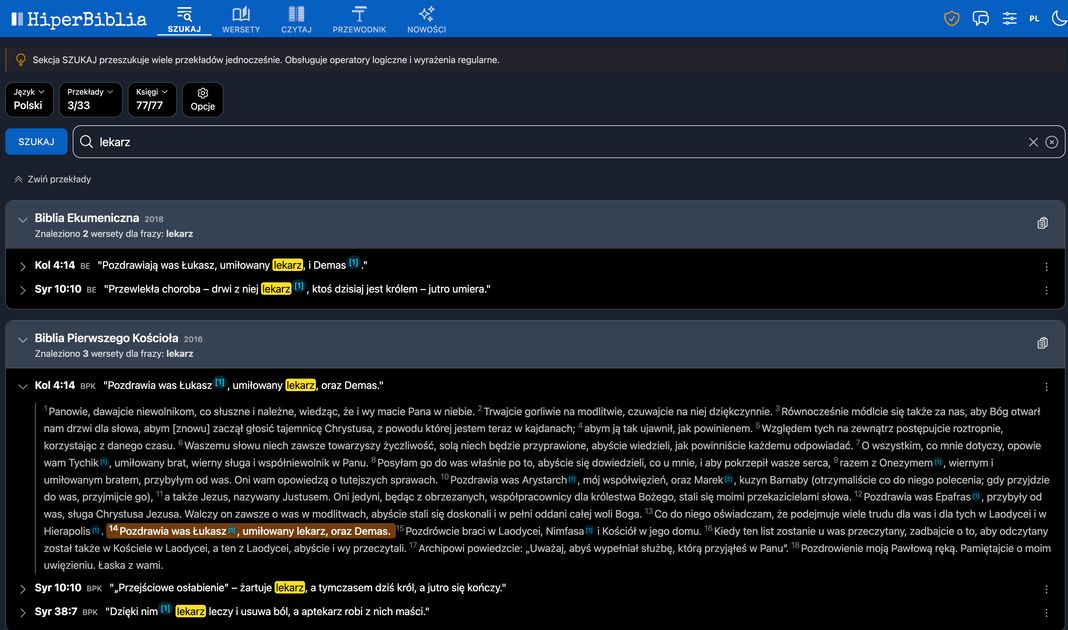The width and height of the screenshot is (1068, 630).
Task: Open Opcje gear options button
Action: tap(202, 99)
